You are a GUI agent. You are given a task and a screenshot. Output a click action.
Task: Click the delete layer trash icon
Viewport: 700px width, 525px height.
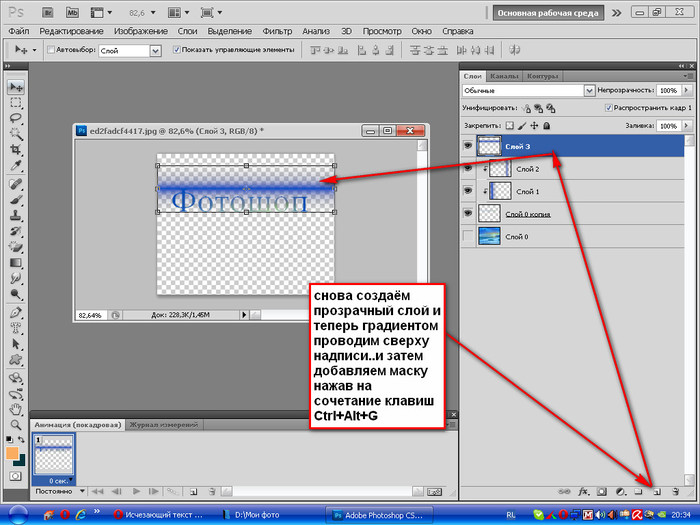[x=676, y=492]
